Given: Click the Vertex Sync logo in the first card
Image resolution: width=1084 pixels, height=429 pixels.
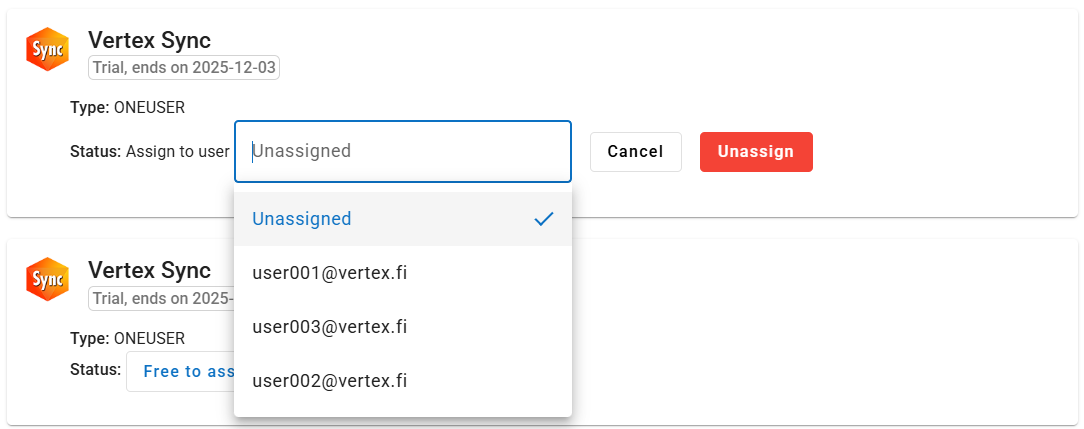Looking at the screenshot, I should coord(47,49).
